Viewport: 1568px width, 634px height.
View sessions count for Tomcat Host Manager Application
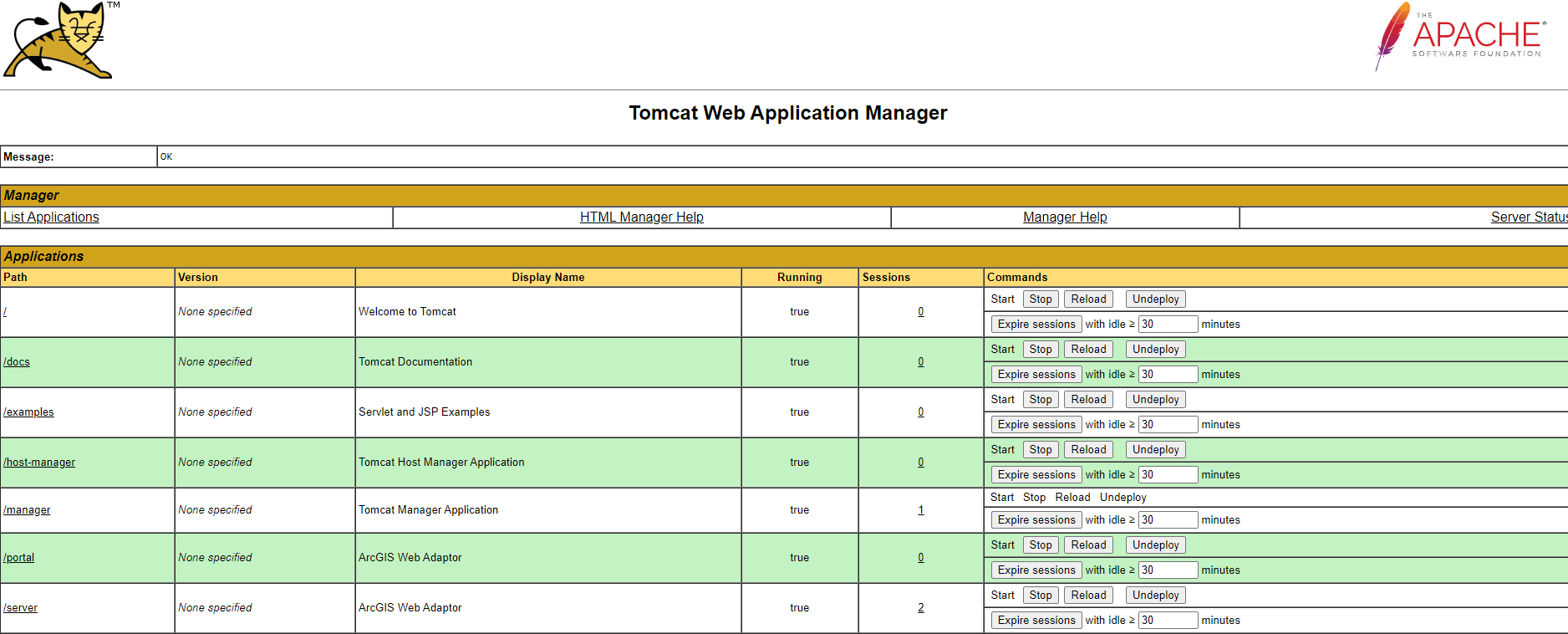tap(921, 463)
